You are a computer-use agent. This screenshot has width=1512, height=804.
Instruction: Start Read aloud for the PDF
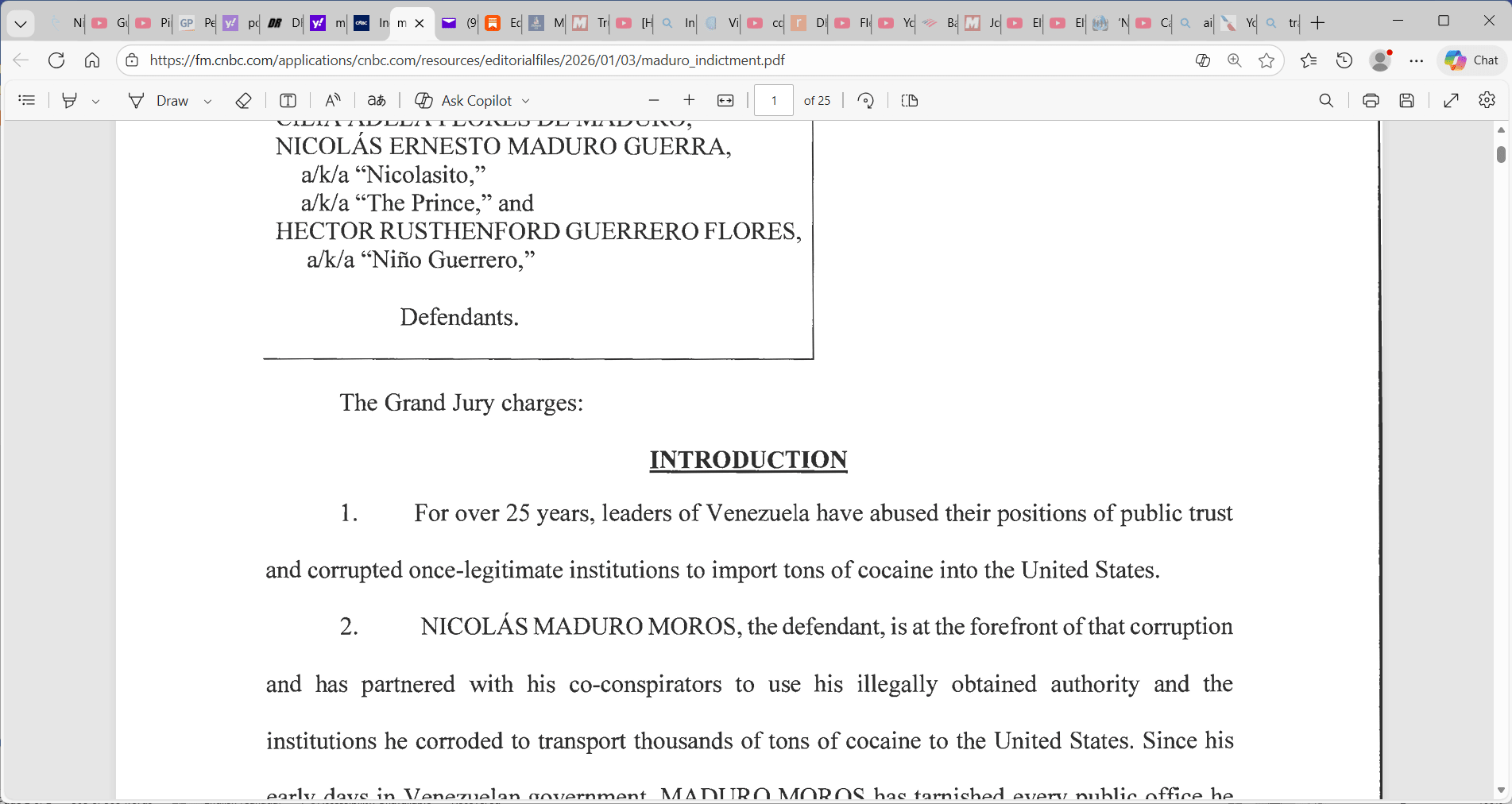333,101
